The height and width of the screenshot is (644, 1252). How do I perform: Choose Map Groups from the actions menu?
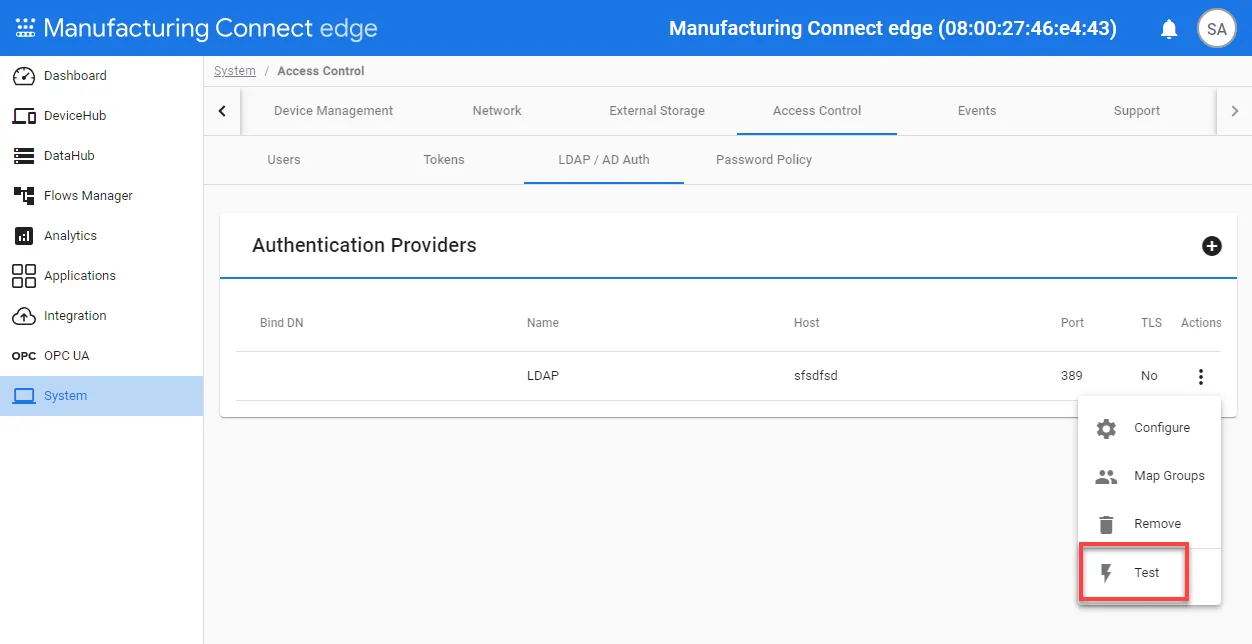coord(1149,476)
